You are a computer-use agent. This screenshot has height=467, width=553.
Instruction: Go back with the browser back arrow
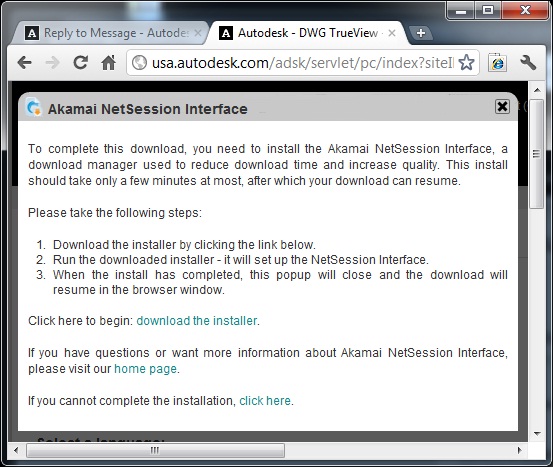tap(25, 63)
